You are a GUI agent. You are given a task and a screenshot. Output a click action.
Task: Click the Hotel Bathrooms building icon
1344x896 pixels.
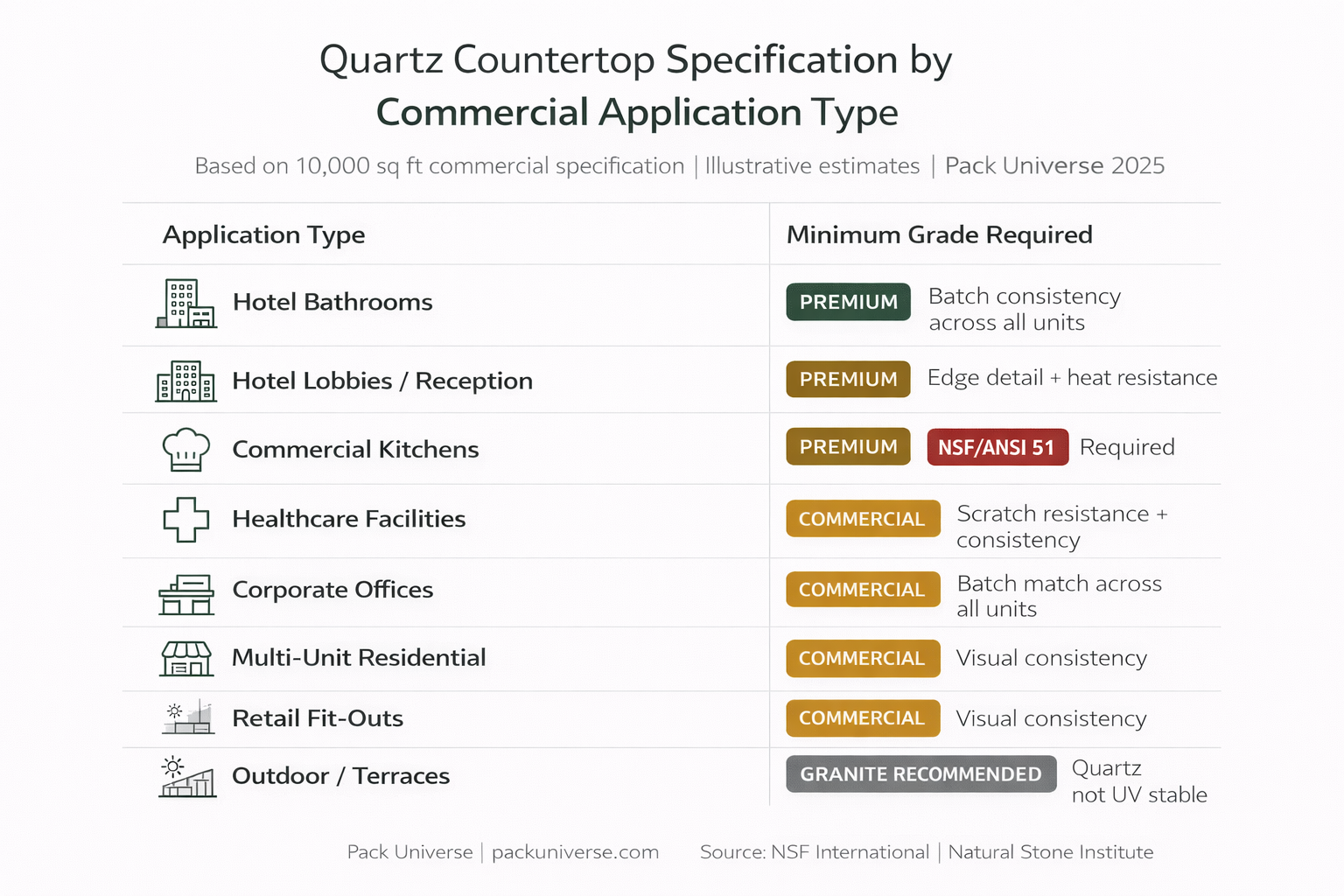(186, 304)
